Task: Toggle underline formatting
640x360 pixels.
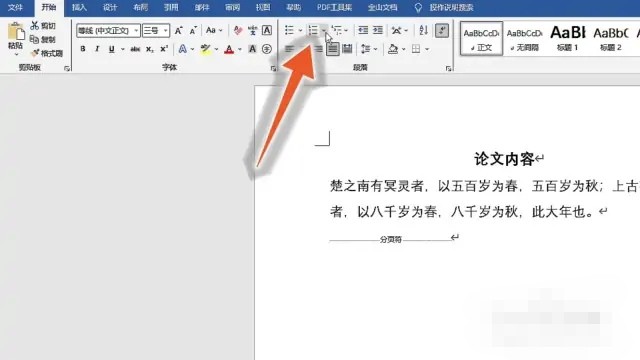Action: pos(111,49)
